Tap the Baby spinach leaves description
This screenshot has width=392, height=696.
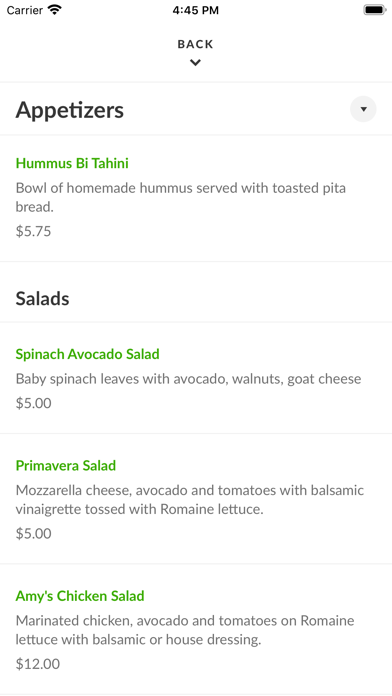pyautogui.click(x=188, y=379)
